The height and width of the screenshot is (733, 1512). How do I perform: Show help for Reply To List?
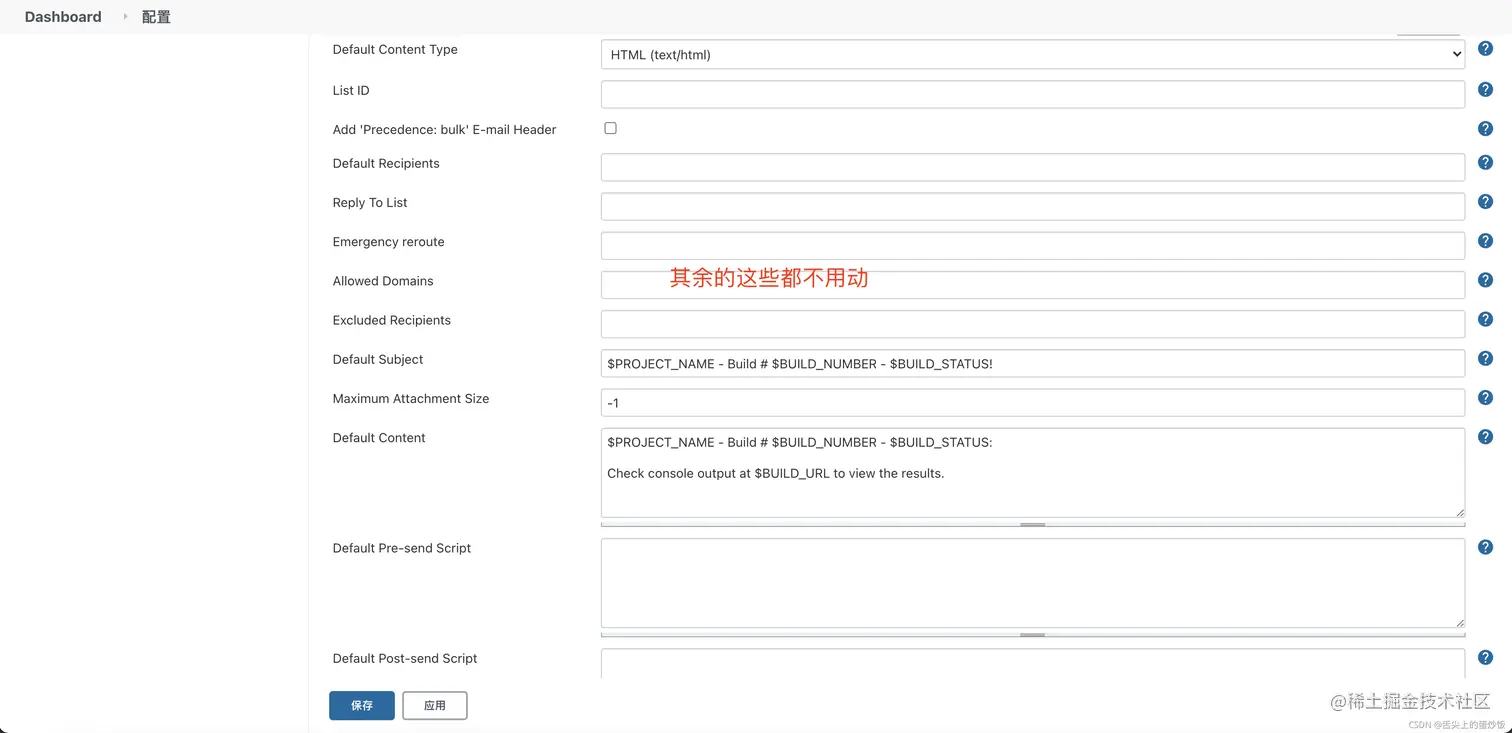1485,201
